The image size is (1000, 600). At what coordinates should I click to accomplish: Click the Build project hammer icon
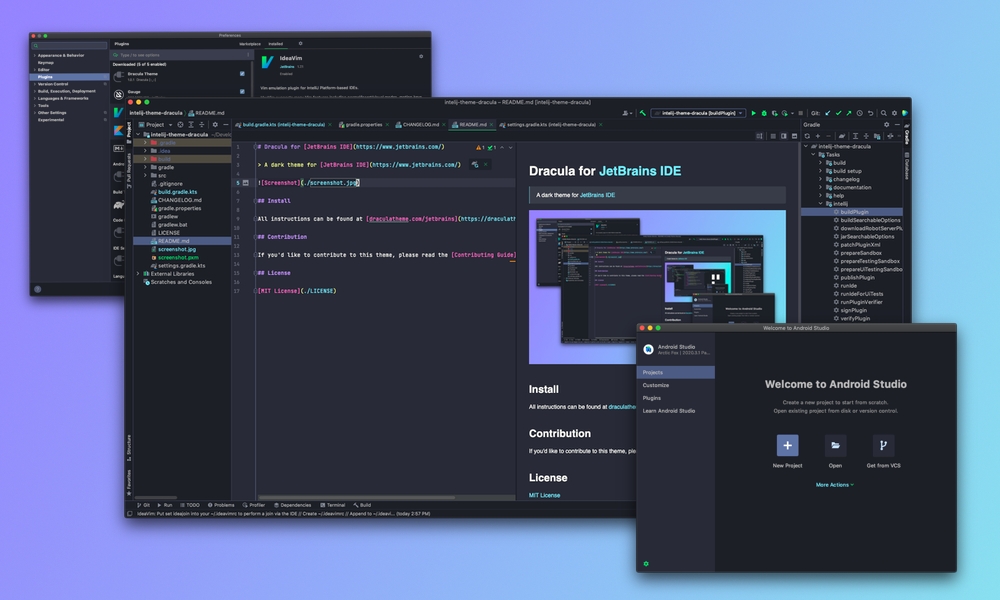click(642, 113)
